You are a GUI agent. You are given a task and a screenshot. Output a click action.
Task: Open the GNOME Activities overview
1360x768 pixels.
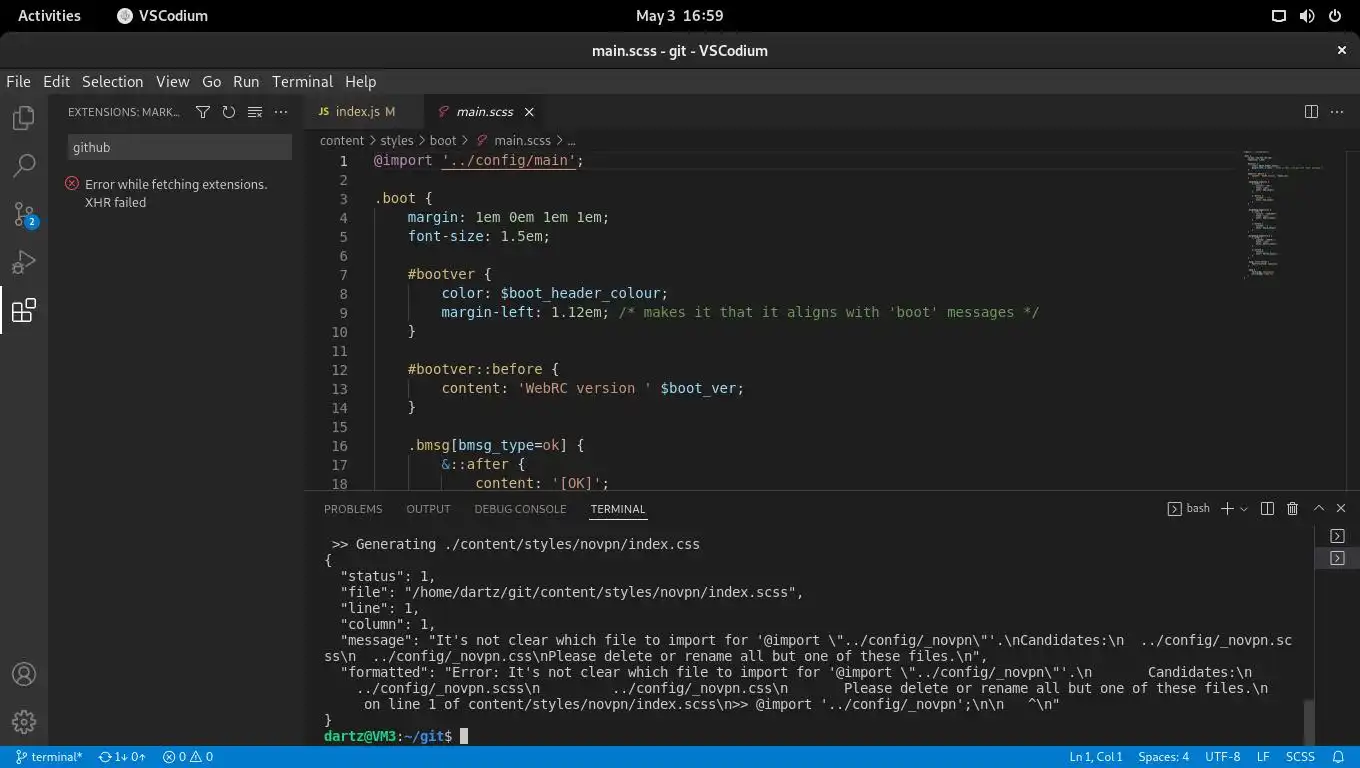pyautogui.click(x=49, y=15)
